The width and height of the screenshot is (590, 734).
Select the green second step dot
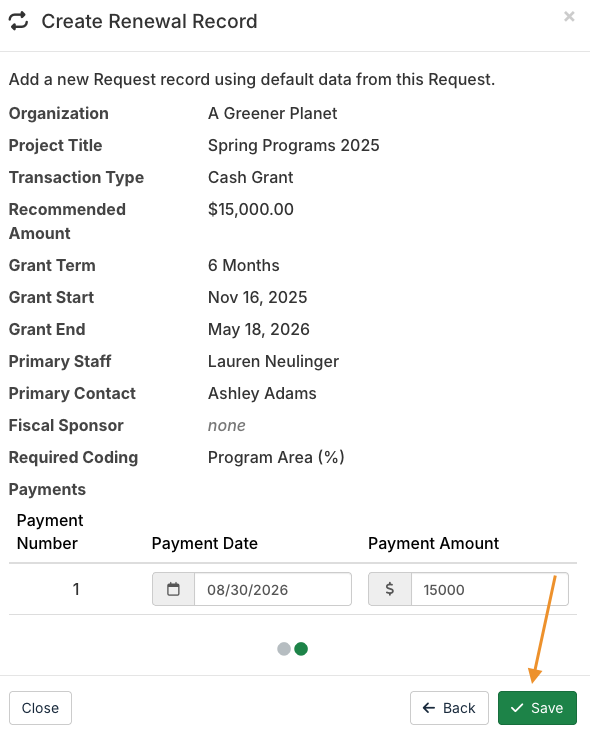click(301, 649)
